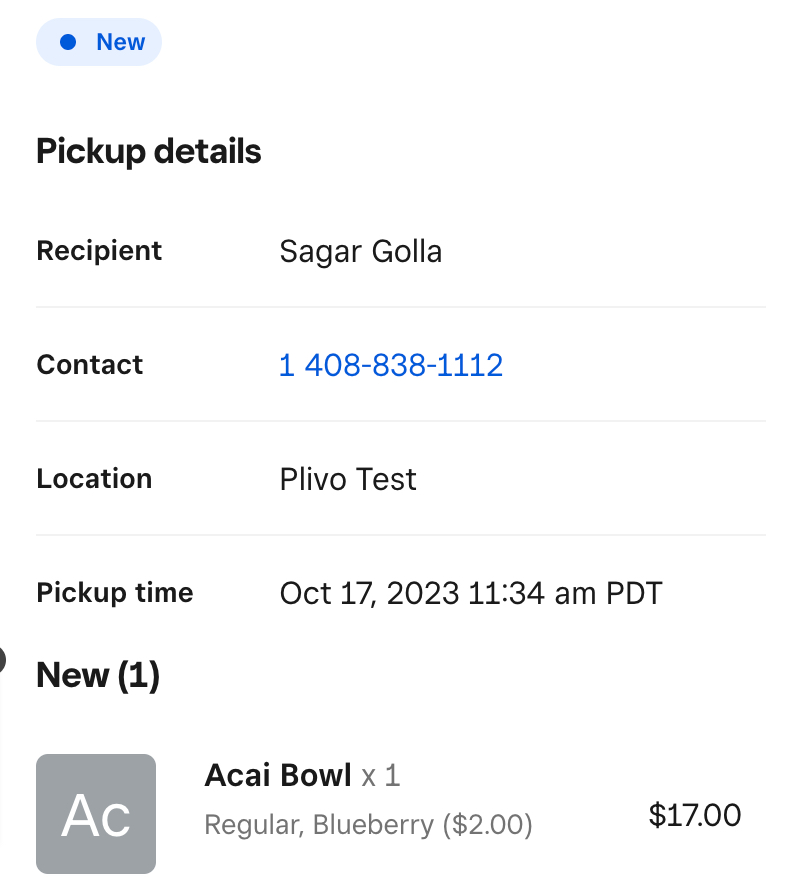The image size is (800, 894).
Task: Click the dark circle at the left edge
Action: [x=2, y=659]
